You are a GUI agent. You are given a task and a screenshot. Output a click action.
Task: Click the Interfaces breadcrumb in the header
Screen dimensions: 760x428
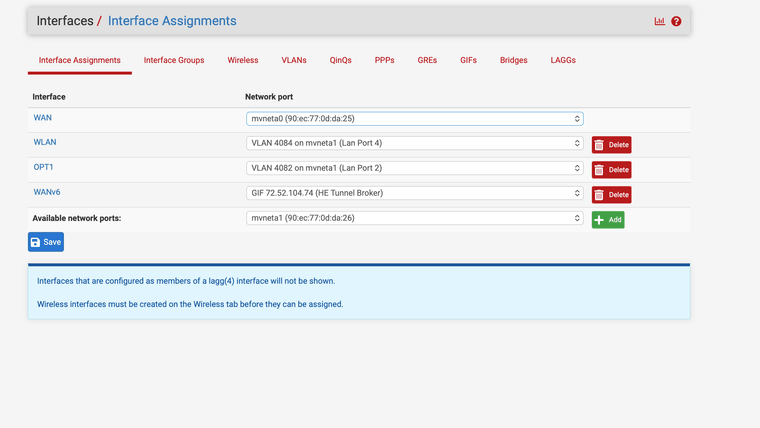point(64,21)
